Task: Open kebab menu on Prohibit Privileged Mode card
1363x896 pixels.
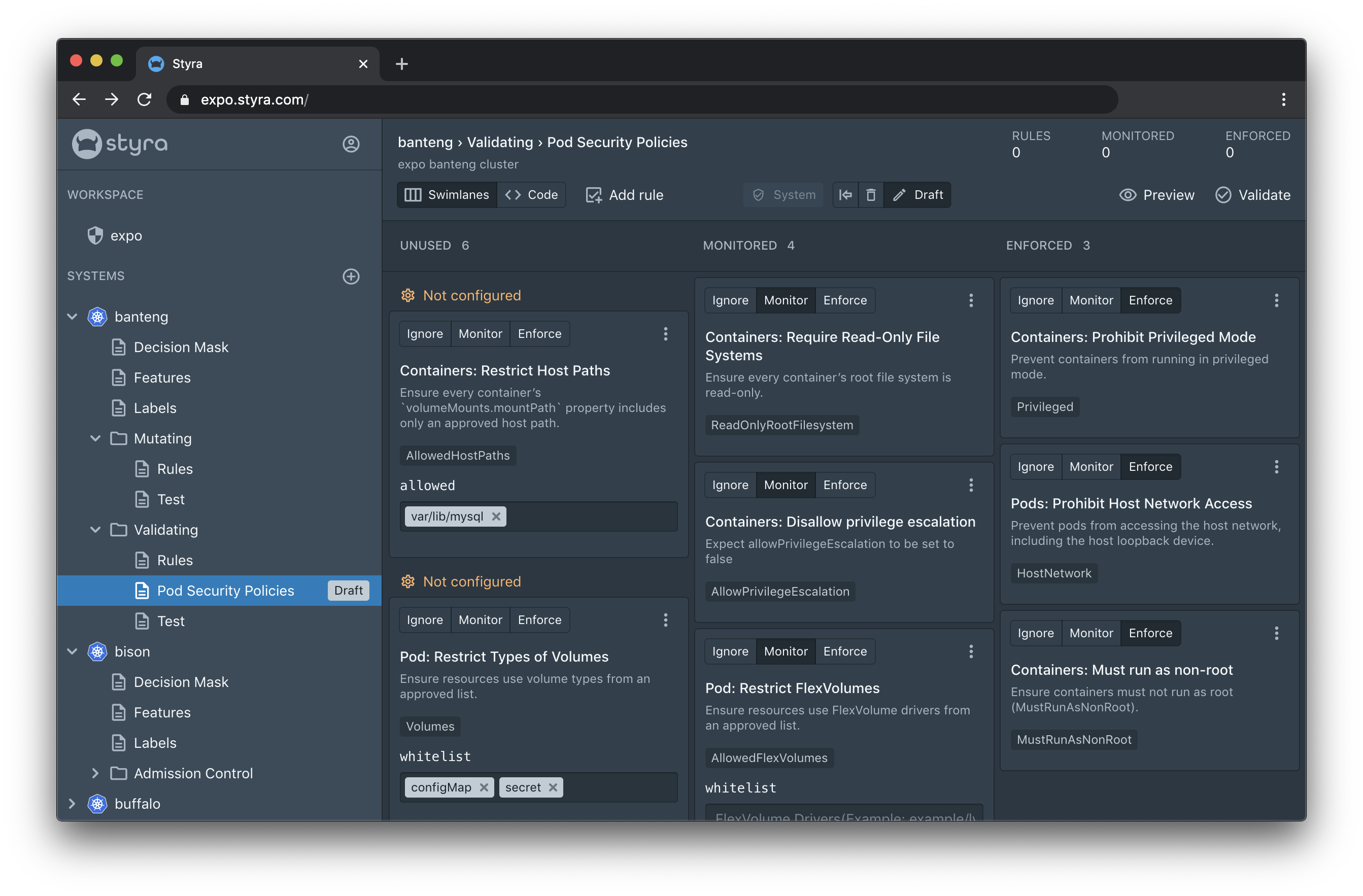Action: [x=1276, y=300]
